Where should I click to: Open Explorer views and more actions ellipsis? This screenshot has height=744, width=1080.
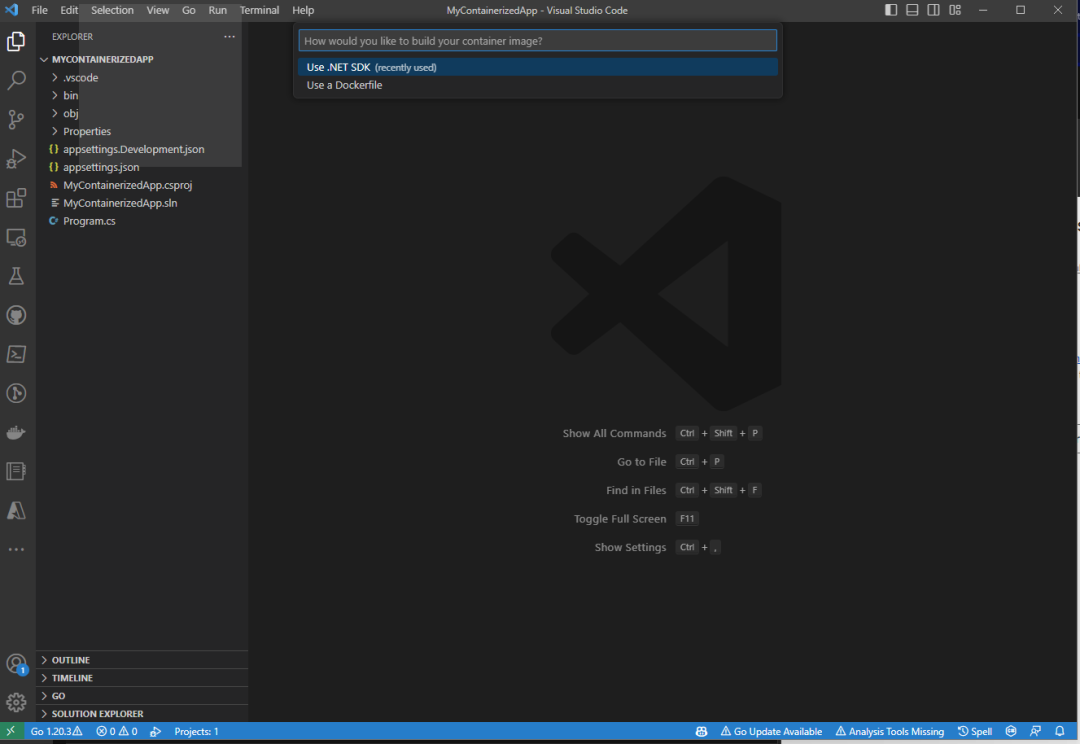tap(229, 37)
